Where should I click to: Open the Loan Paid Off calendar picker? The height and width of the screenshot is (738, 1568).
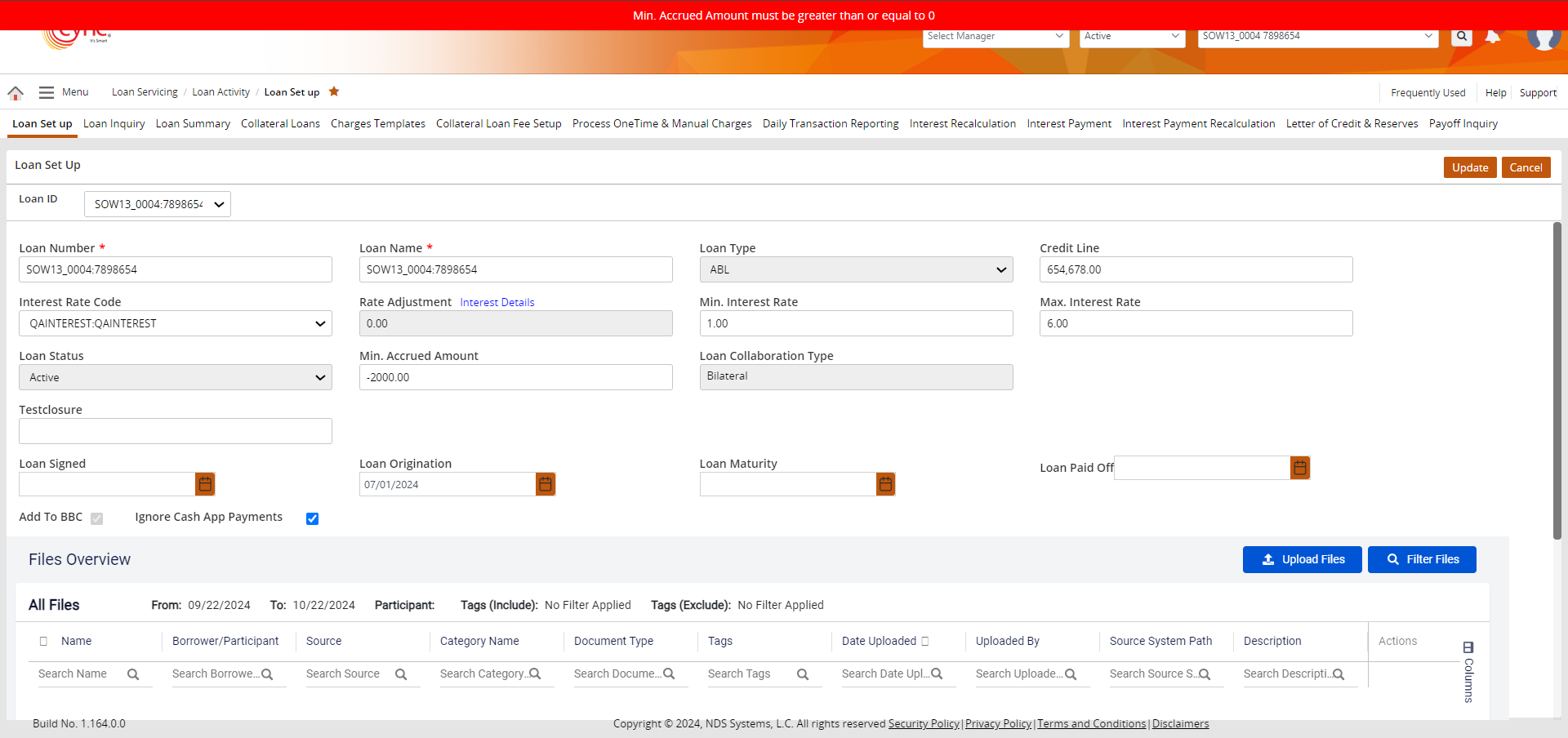(x=1300, y=468)
